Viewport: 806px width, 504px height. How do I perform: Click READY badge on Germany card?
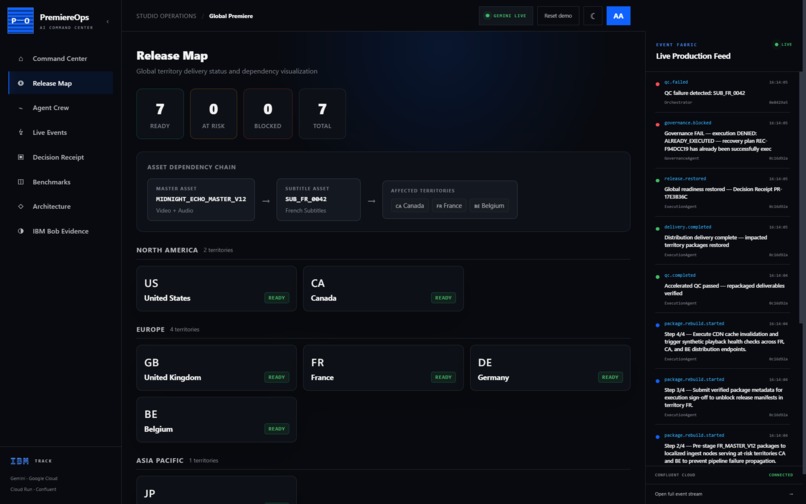point(610,377)
